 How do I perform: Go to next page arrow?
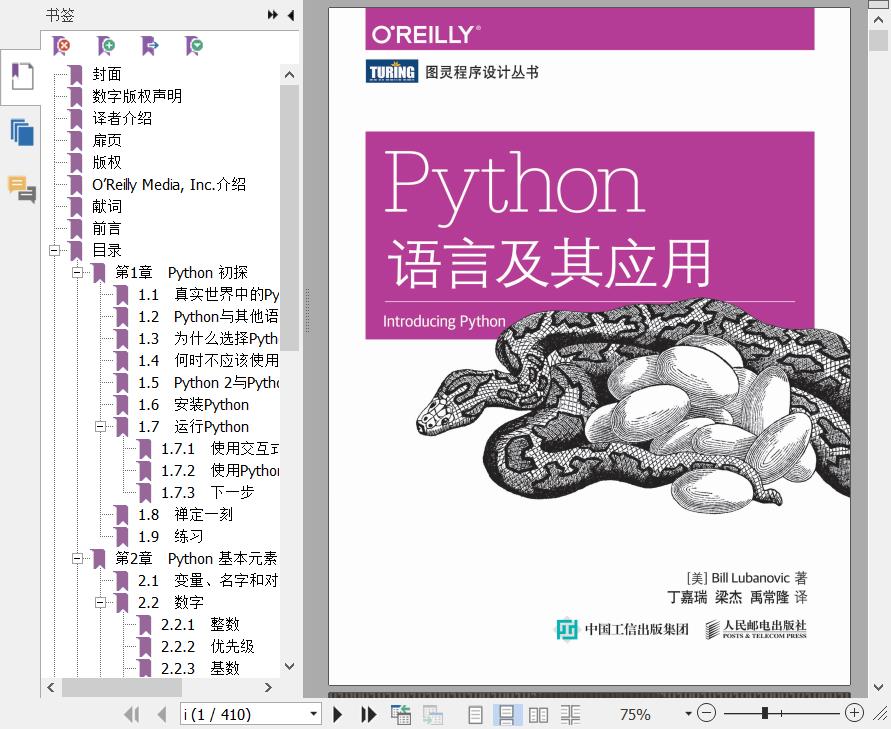338,714
